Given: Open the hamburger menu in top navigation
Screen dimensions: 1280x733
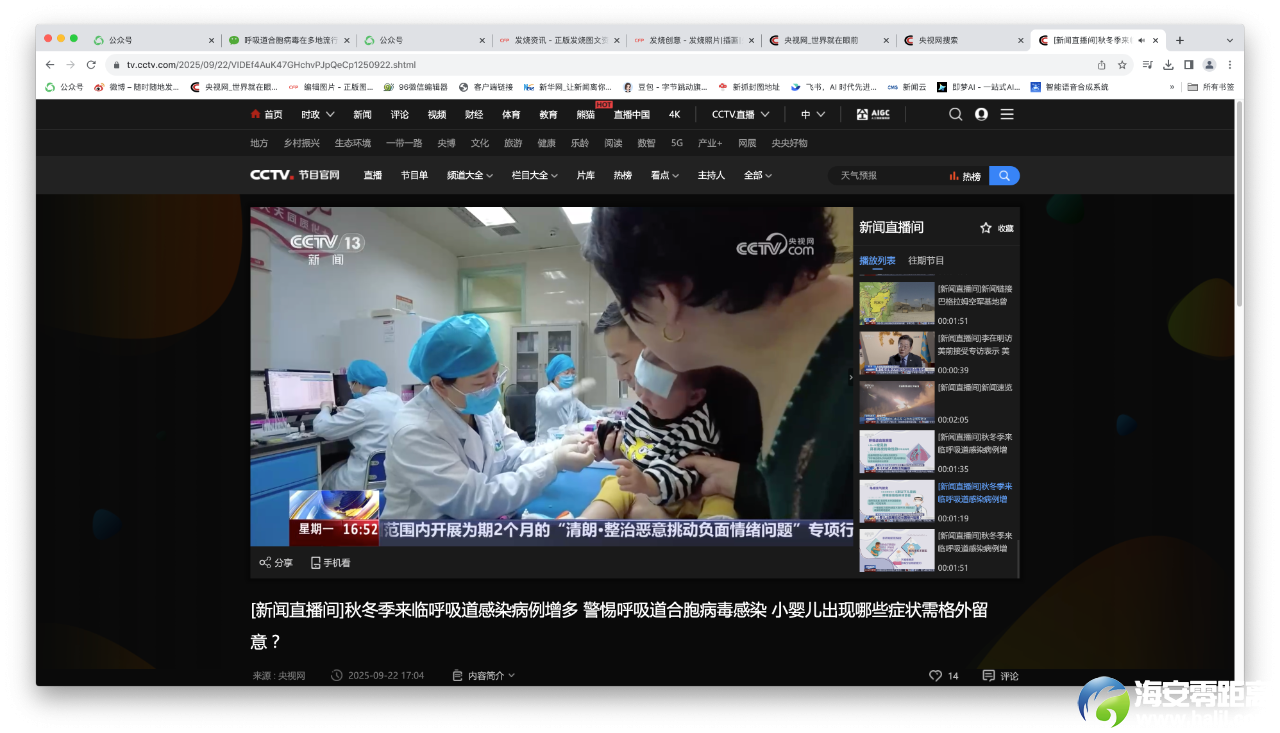Looking at the screenshot, I should point(1007,114).
